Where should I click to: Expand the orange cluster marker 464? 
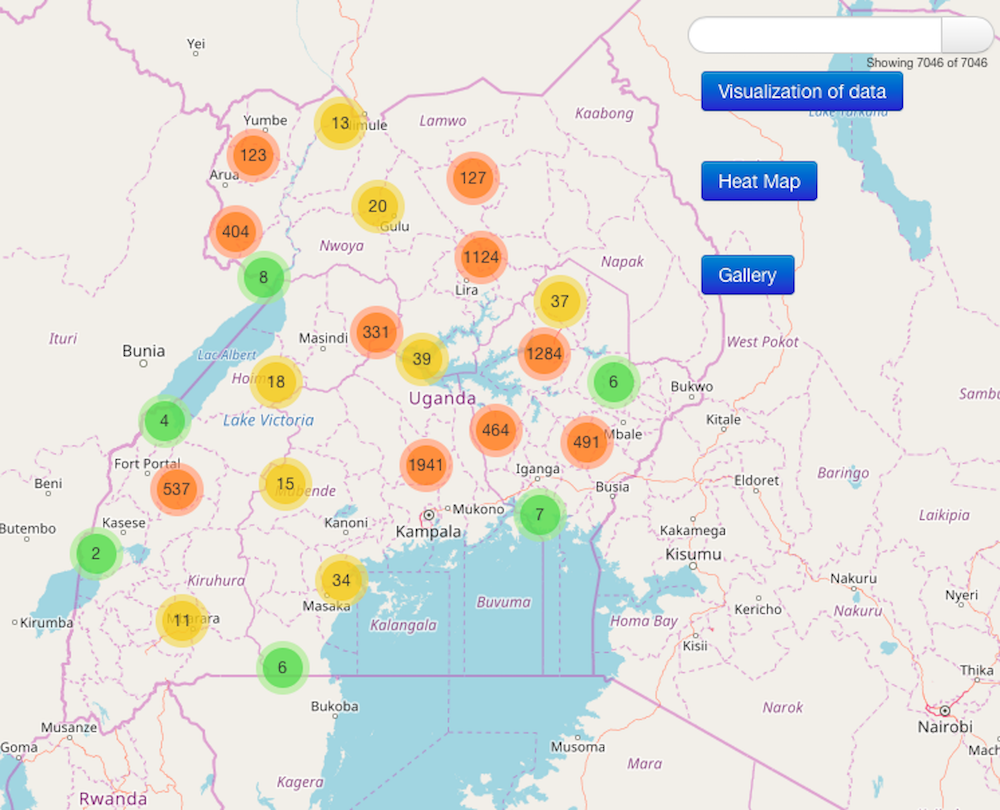496,430
